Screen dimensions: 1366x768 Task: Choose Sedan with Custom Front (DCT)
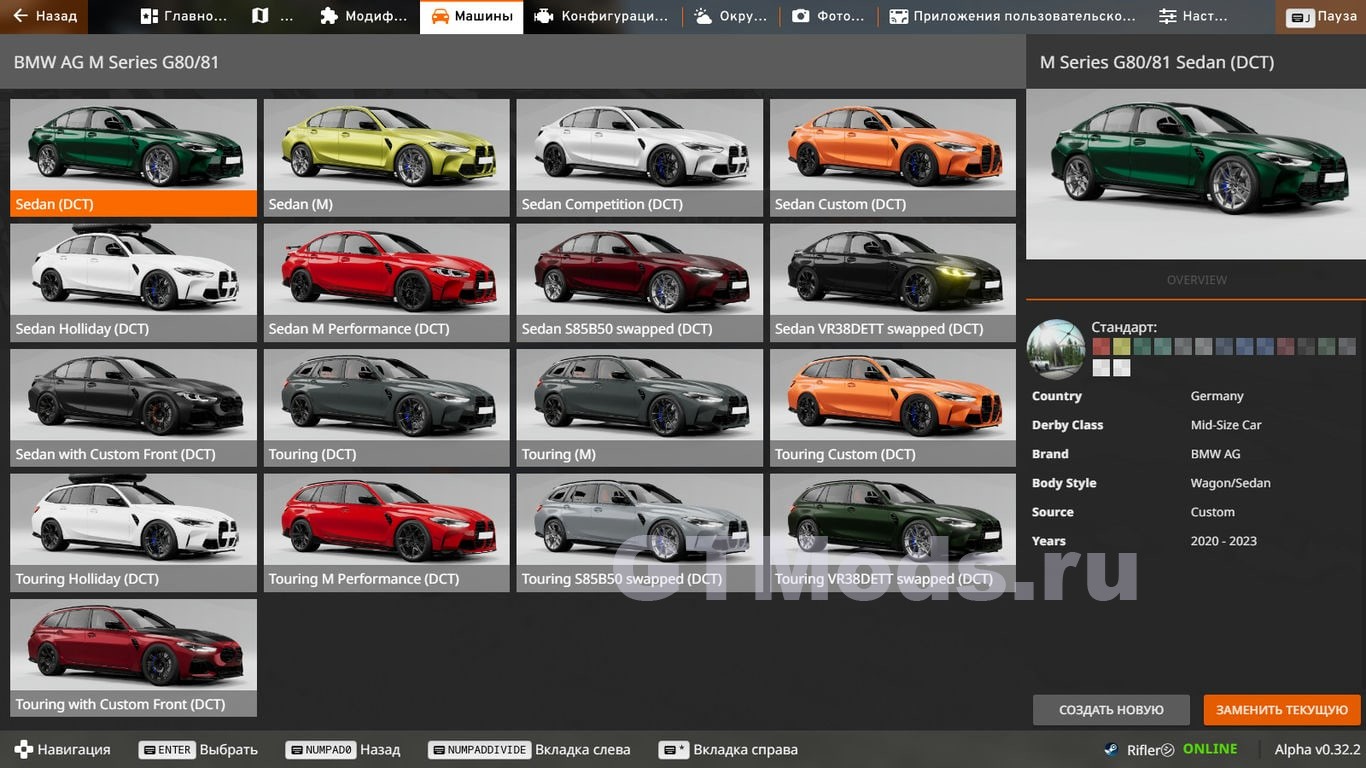click(133, 408)
